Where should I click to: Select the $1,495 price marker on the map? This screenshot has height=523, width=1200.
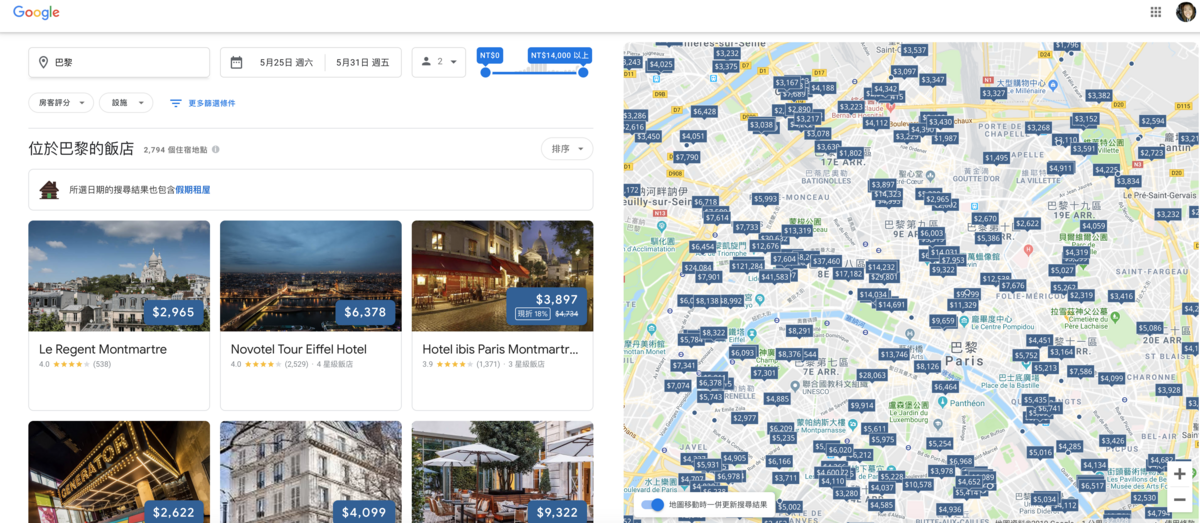pos(997,158)
